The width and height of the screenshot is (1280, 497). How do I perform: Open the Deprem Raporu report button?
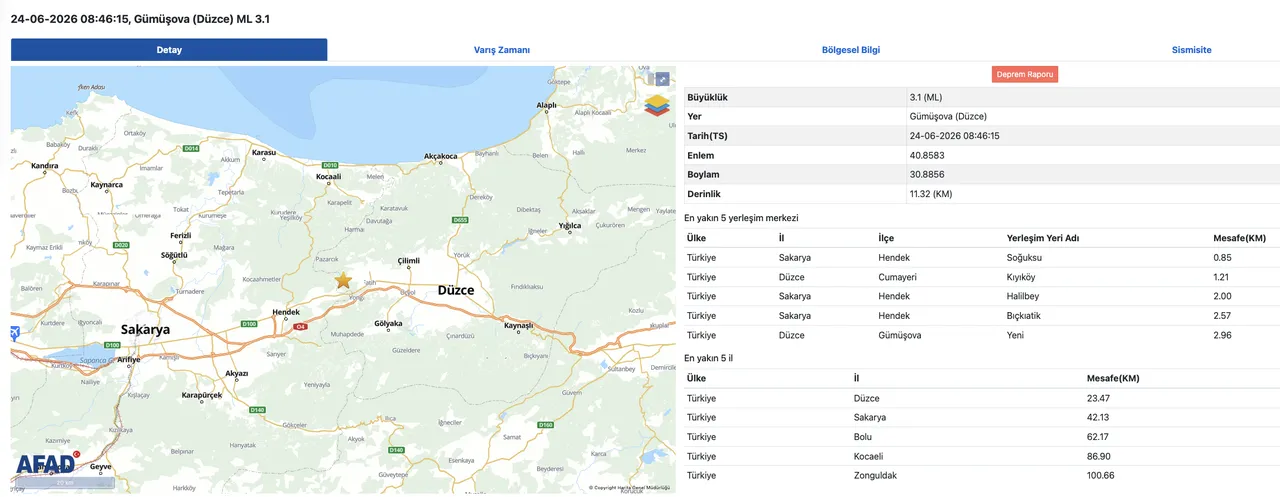point(1025,74)
